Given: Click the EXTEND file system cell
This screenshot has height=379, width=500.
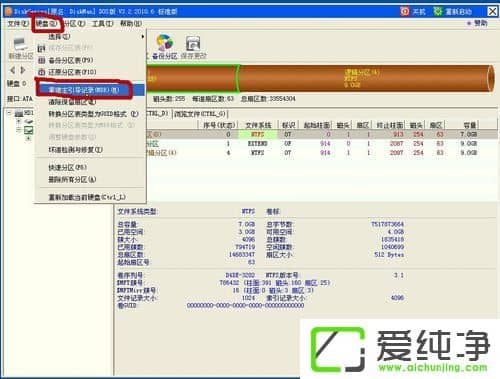Looking at the screenshot, I should click(x=258, y=143).
